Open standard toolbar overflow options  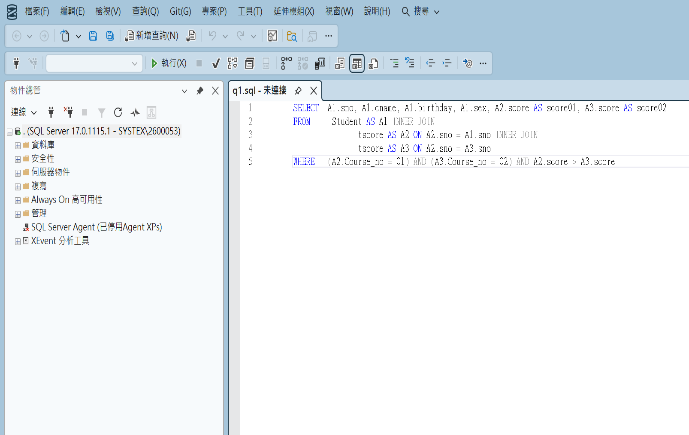tap(329, 36)
